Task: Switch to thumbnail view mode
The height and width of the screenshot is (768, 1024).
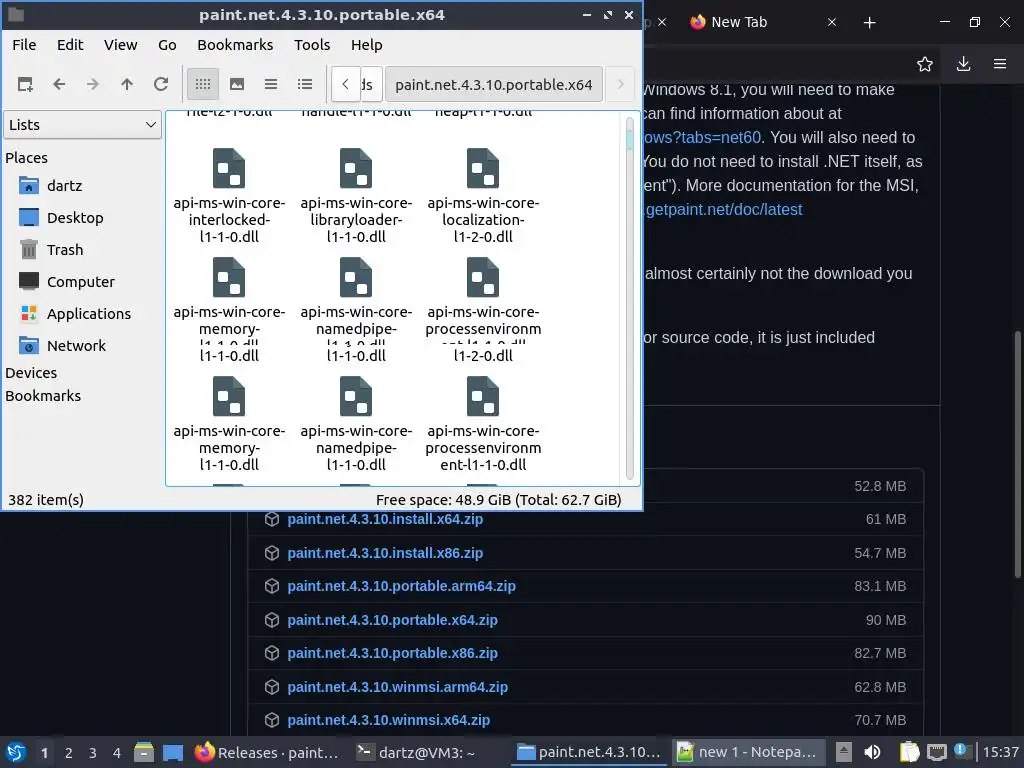Action: 237,84
